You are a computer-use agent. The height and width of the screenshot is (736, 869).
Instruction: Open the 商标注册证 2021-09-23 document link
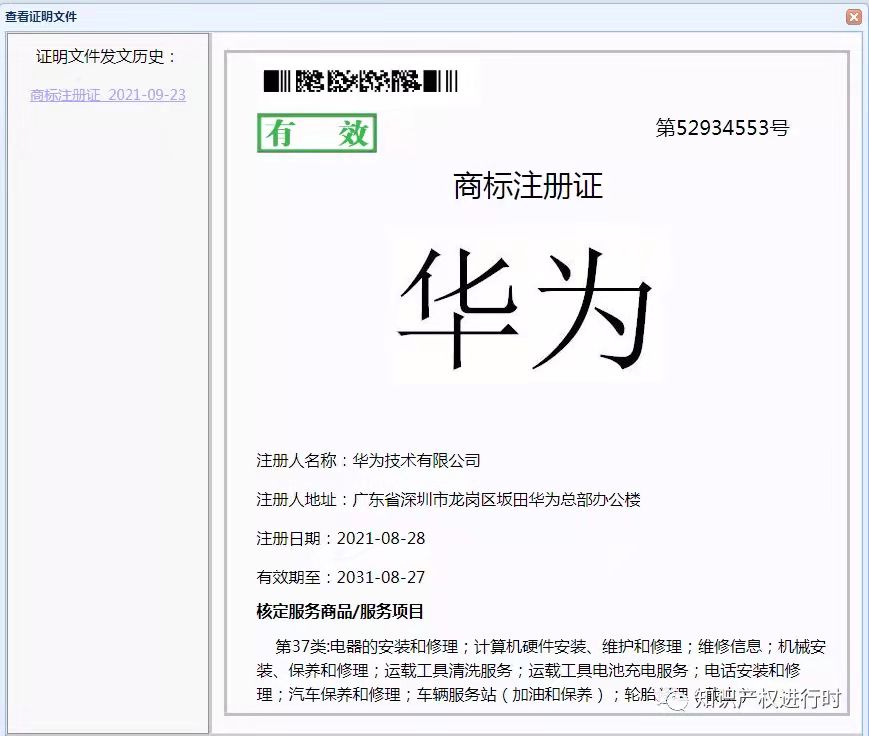(108, 95)
